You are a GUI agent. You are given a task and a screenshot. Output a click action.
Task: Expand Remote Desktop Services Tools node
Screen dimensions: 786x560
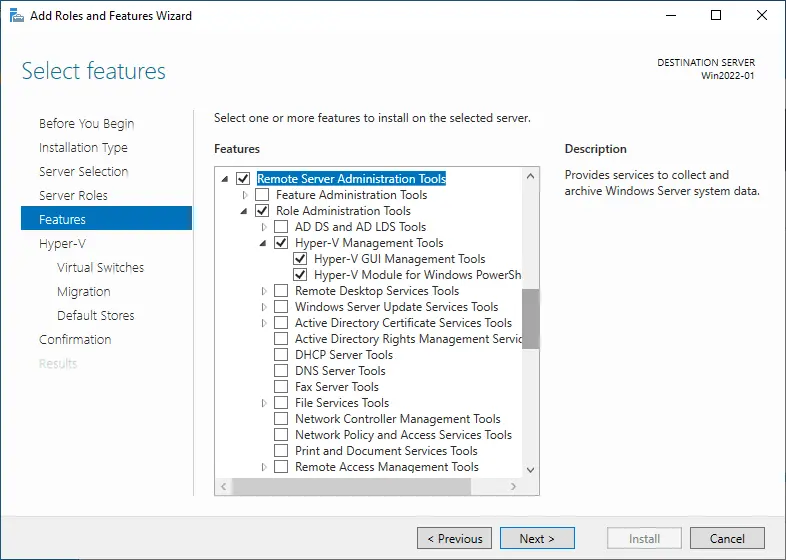pos(264,291)
